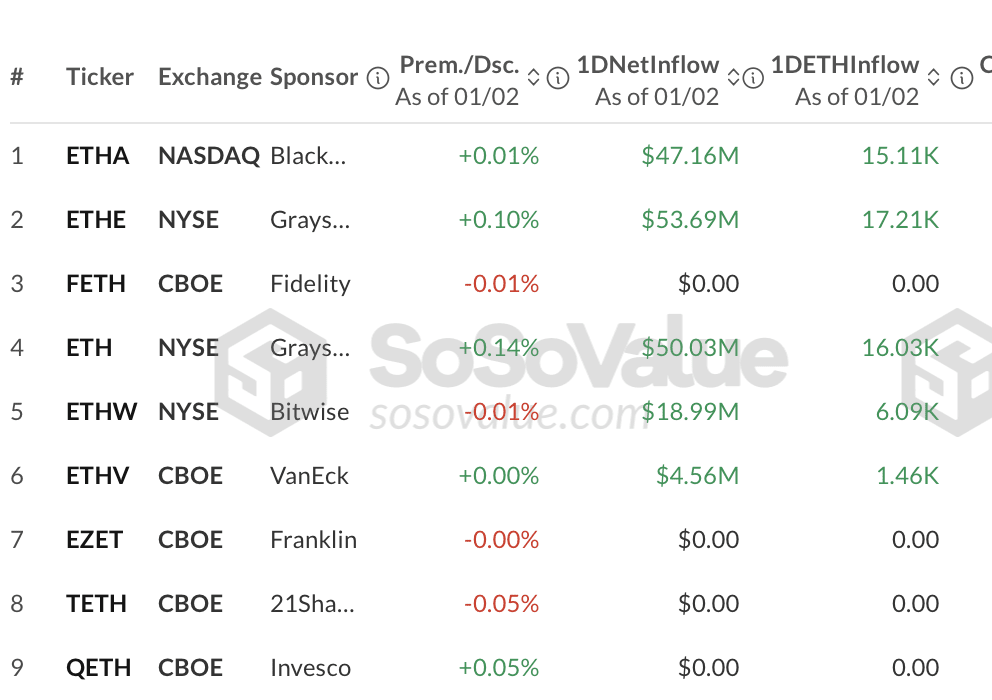The width and height of the screenshot is (992, 700).
Task: Click the Ticker column header
Action: (99, 77)
